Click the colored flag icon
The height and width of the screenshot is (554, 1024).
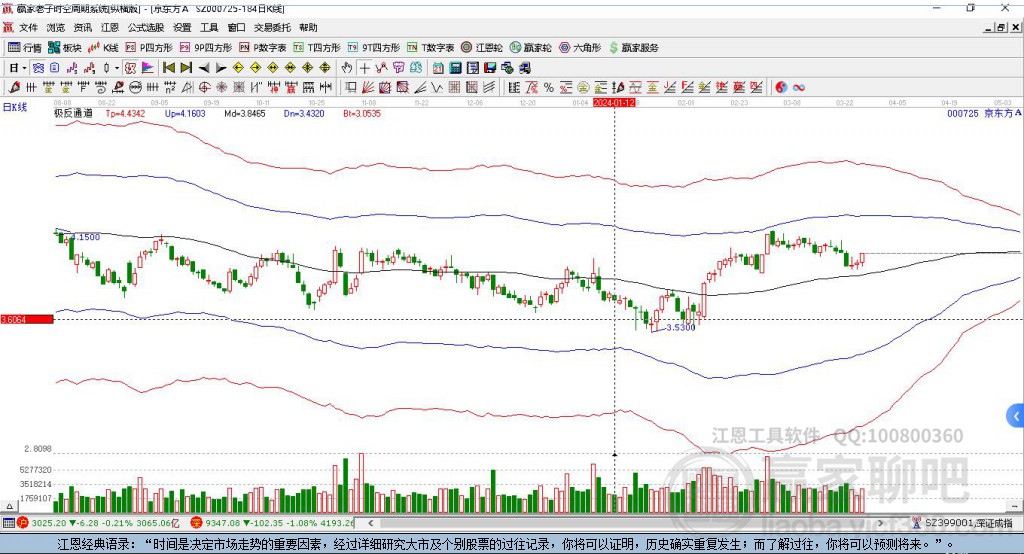click(x=148, y=68)
